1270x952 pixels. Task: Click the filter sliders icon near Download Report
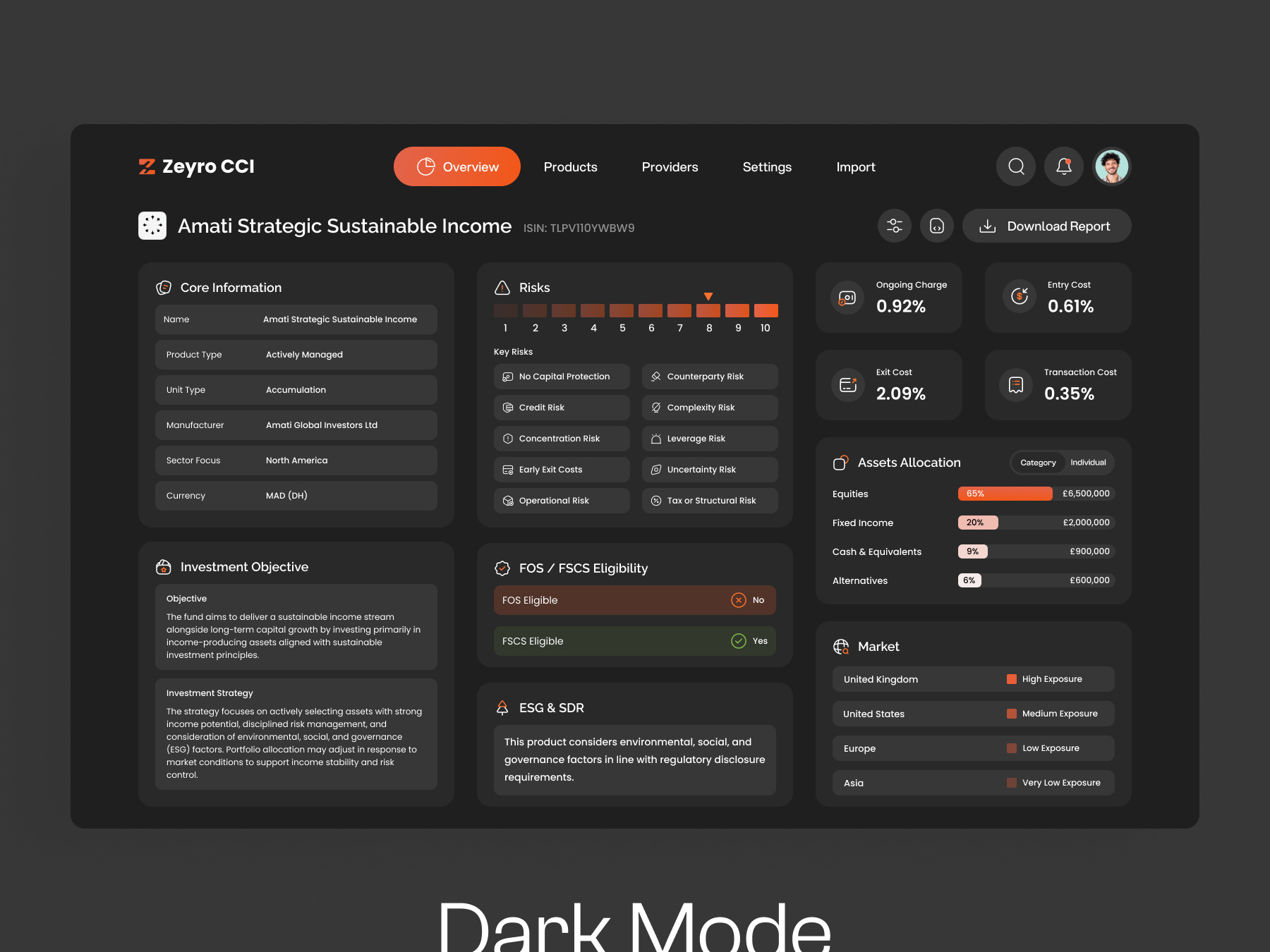click(894, 226)
